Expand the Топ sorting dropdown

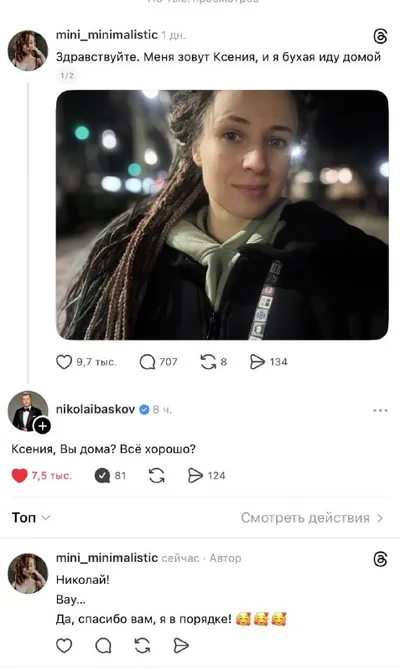tap(31, 517)
